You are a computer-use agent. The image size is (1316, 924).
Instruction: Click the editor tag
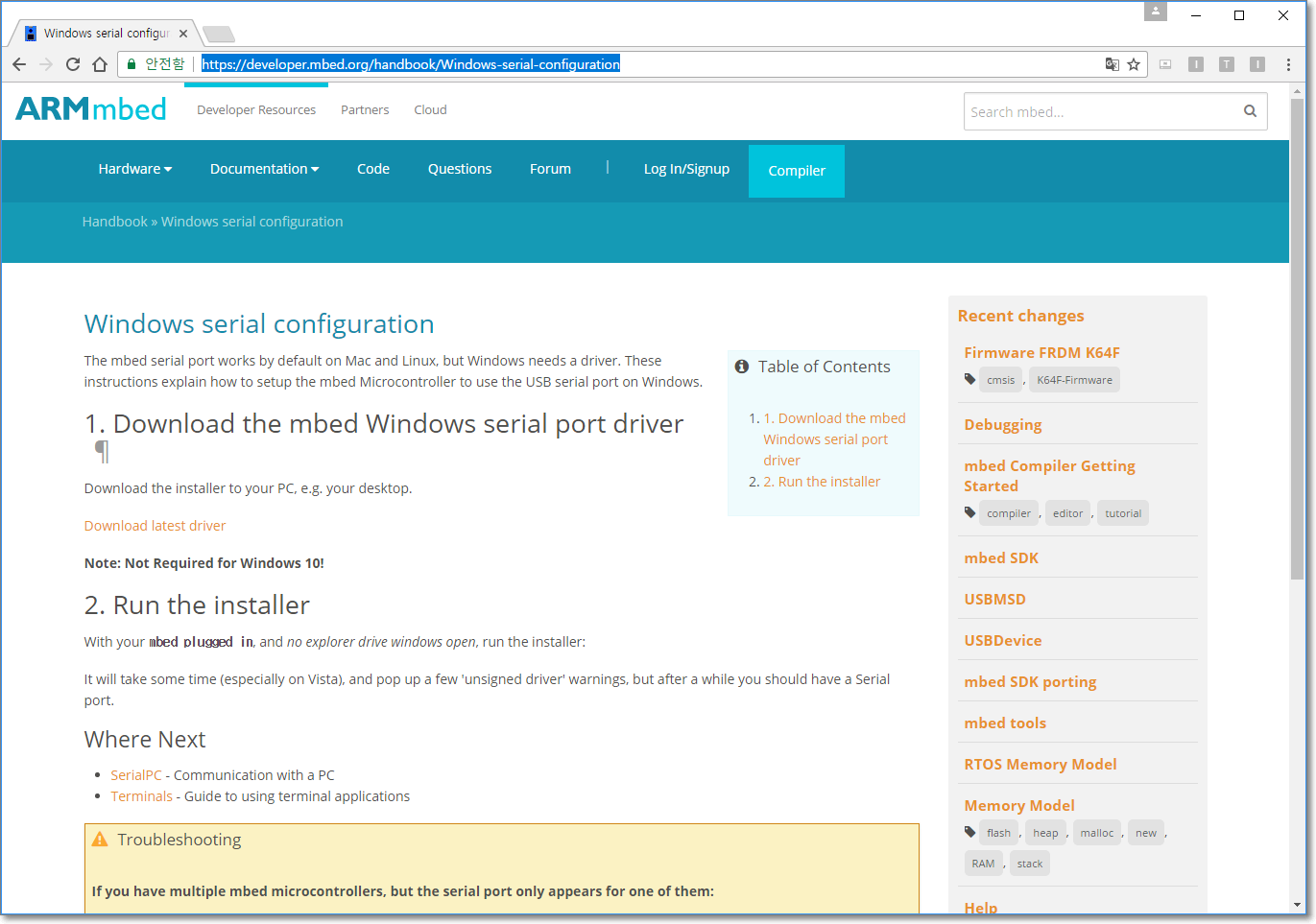[x=1067, y=513]
